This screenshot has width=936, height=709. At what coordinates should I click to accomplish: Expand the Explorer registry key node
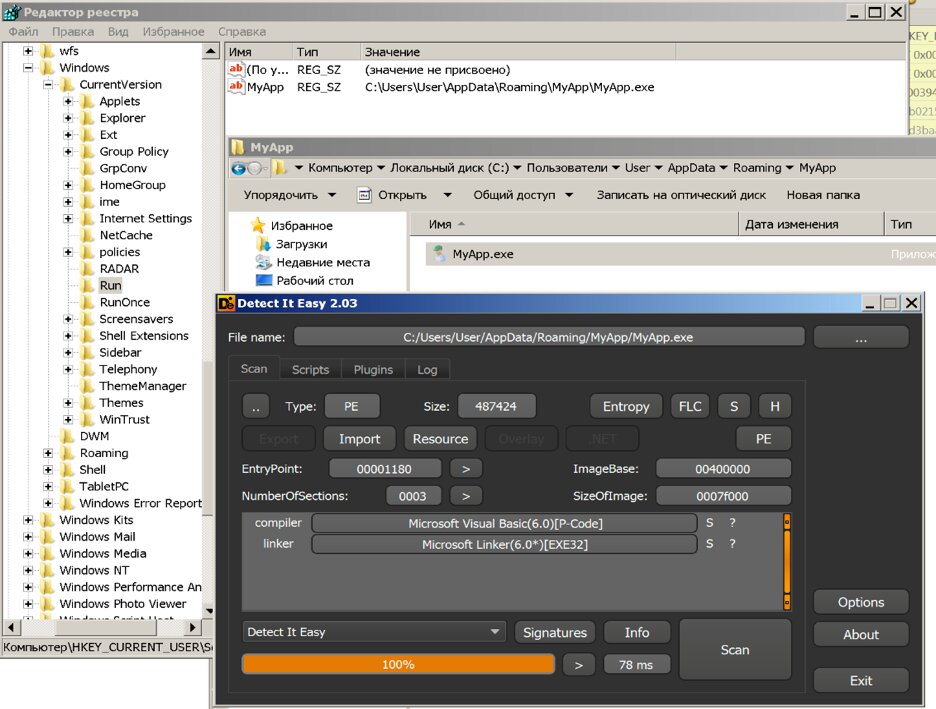68,118
